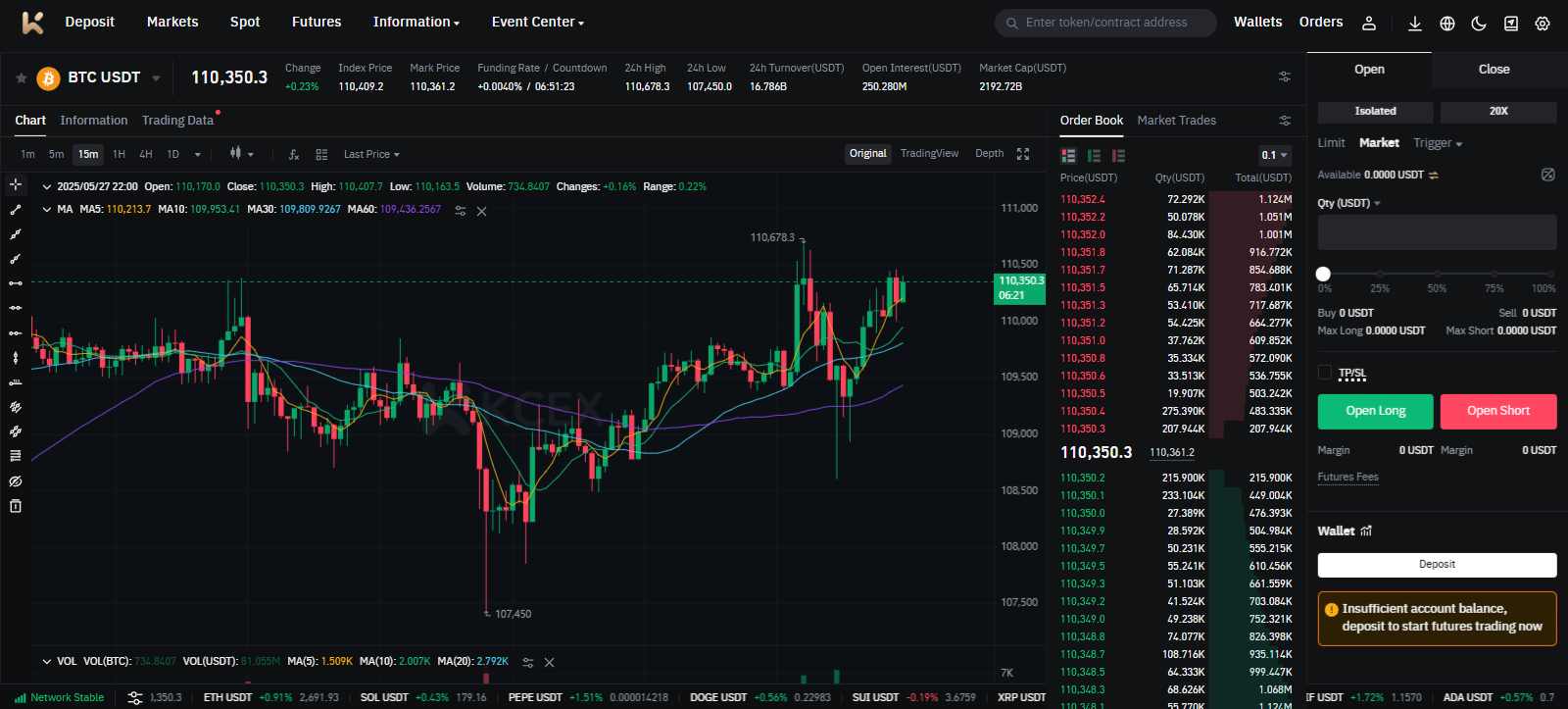This screenshot has width=1568, height=709.
Task: Switch to the Close position tab
Action: coord(1494,70)
